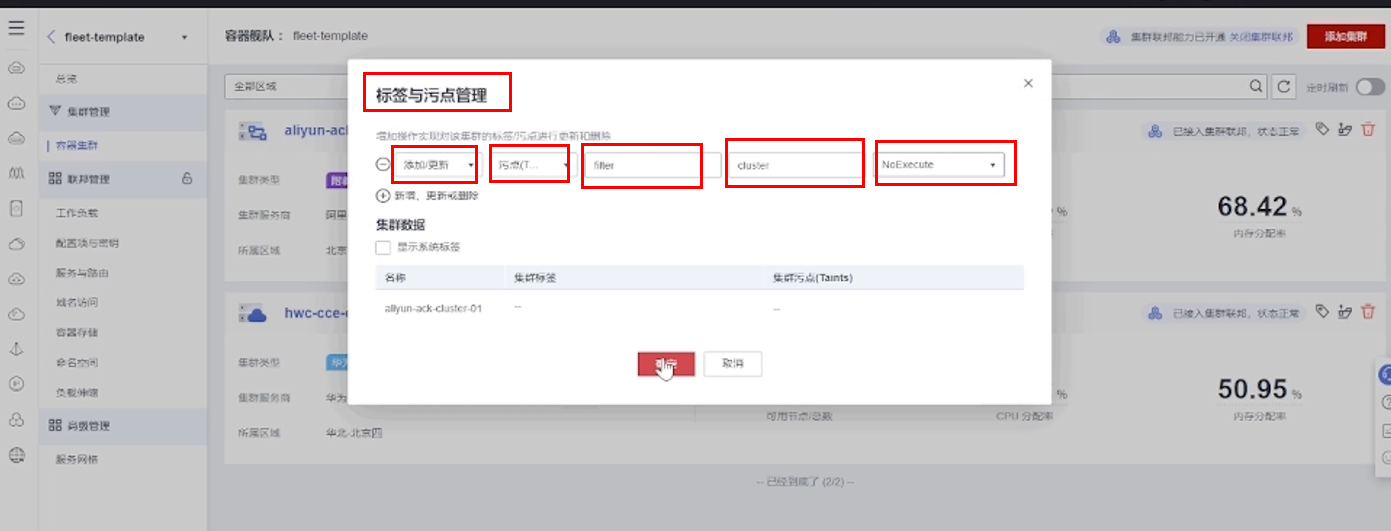Open 负载伸缩 in the sidebar
The width and height of the screenshot is (1391, 531).
point(77,392)
